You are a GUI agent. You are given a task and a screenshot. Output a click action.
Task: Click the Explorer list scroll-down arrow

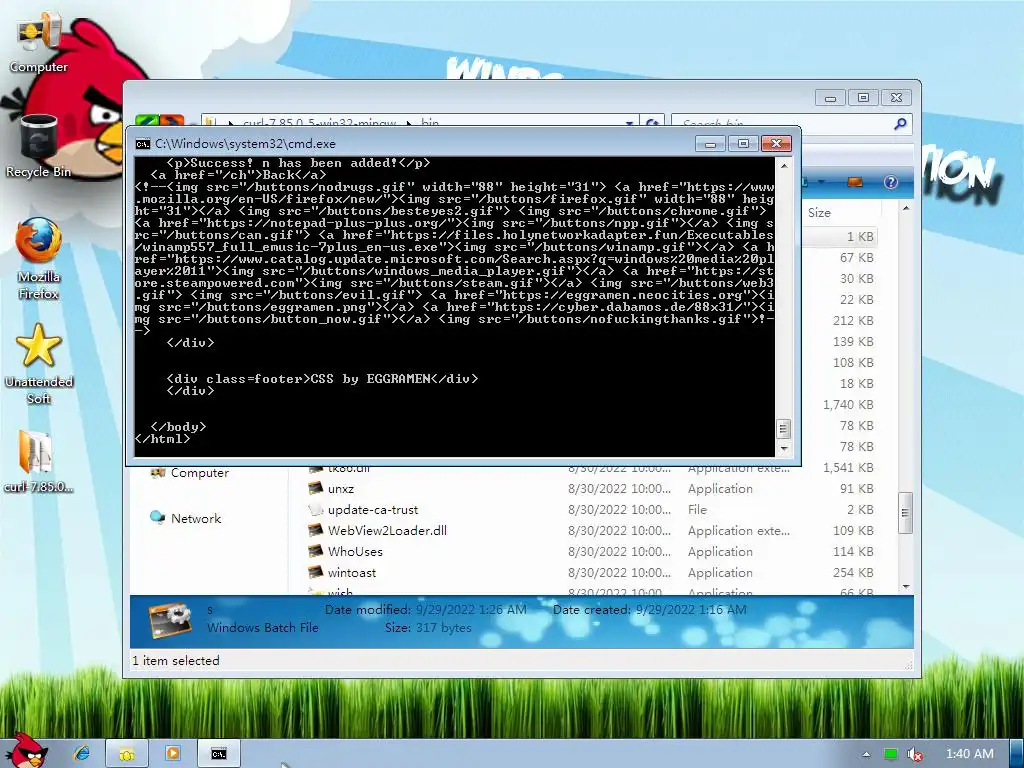(906, 586)
